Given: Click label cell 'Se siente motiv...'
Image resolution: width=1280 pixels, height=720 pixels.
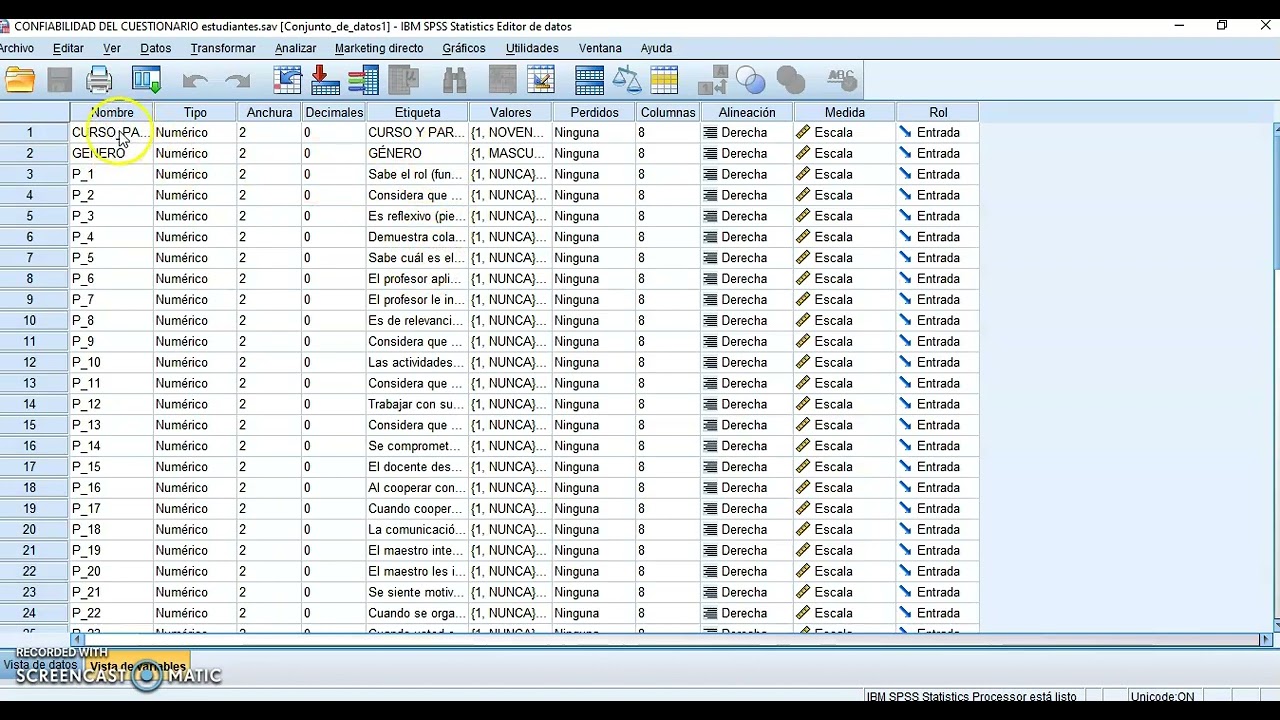Looking at the screenshot, I should click(x=417, y=592).
